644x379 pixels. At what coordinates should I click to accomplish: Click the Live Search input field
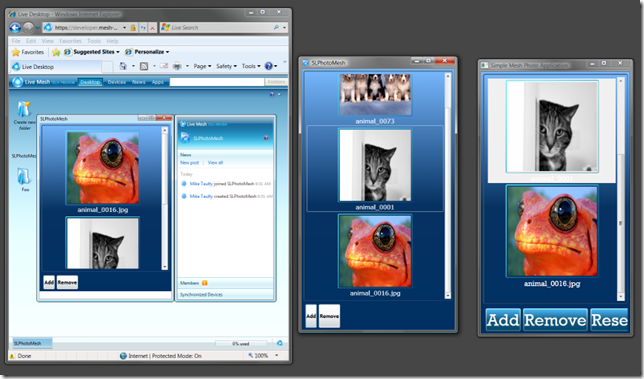pos(221,28)
